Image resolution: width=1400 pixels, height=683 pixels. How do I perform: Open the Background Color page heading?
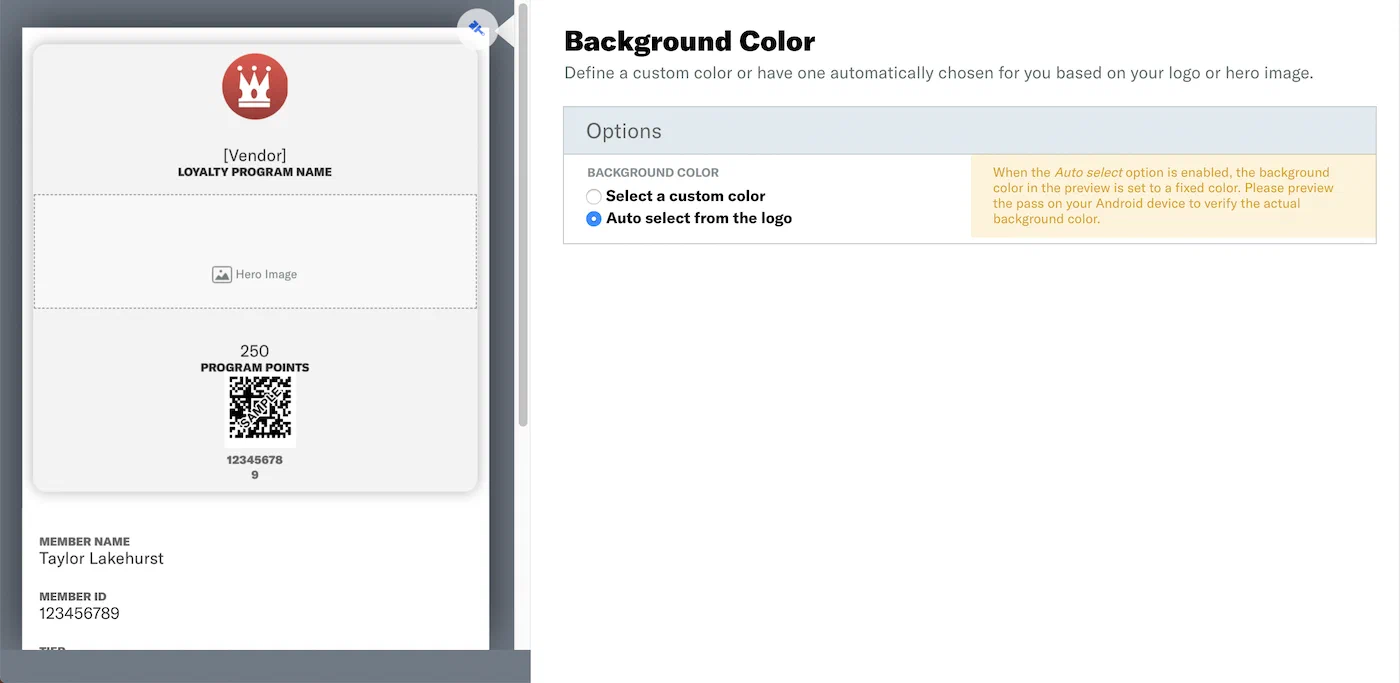coord(689,41)
